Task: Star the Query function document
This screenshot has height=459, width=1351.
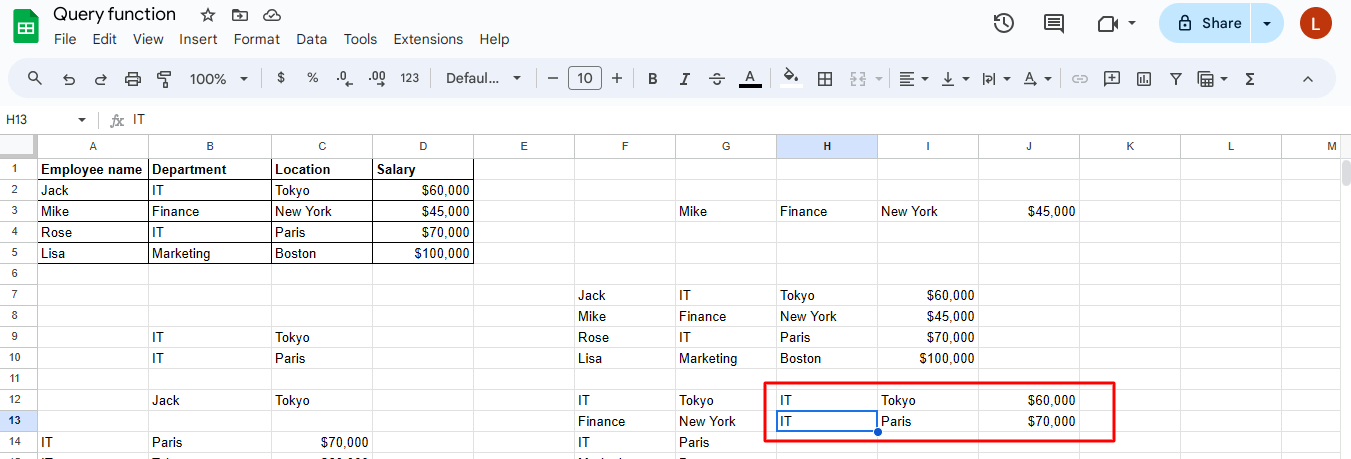Action: click(x=208, y=15)
